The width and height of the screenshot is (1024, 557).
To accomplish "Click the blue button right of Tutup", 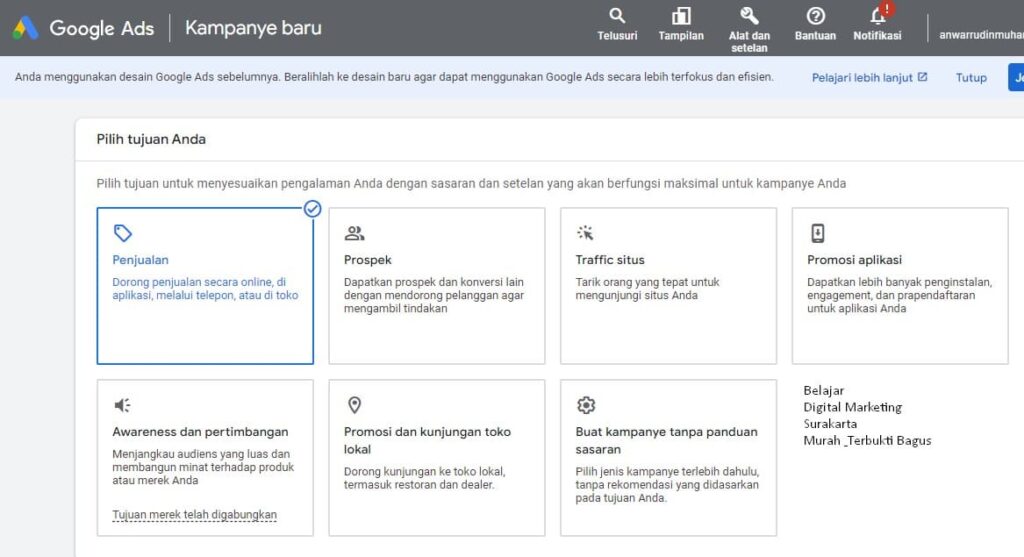I will (x=1016, y=78).
